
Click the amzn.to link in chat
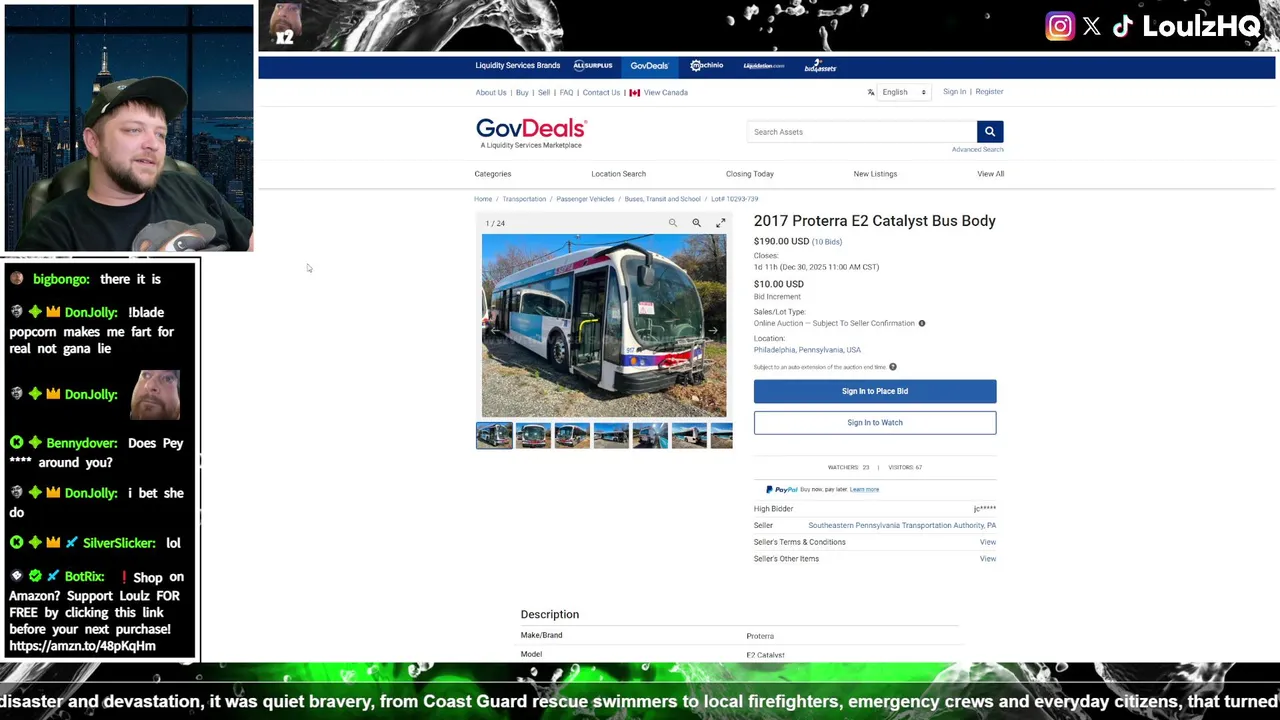pyautogui.click(x=82, y=646)
